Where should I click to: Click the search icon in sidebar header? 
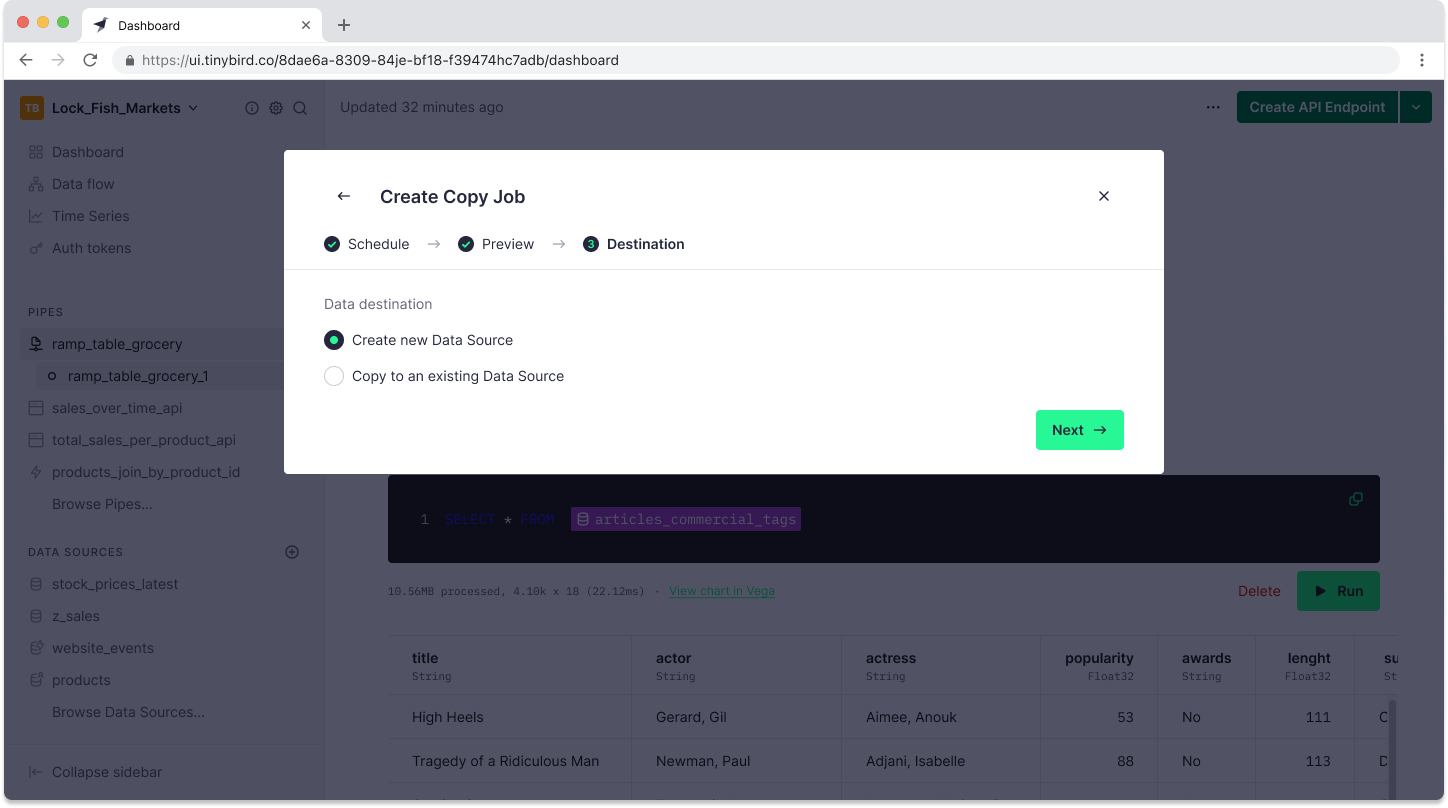click(300, 108)
